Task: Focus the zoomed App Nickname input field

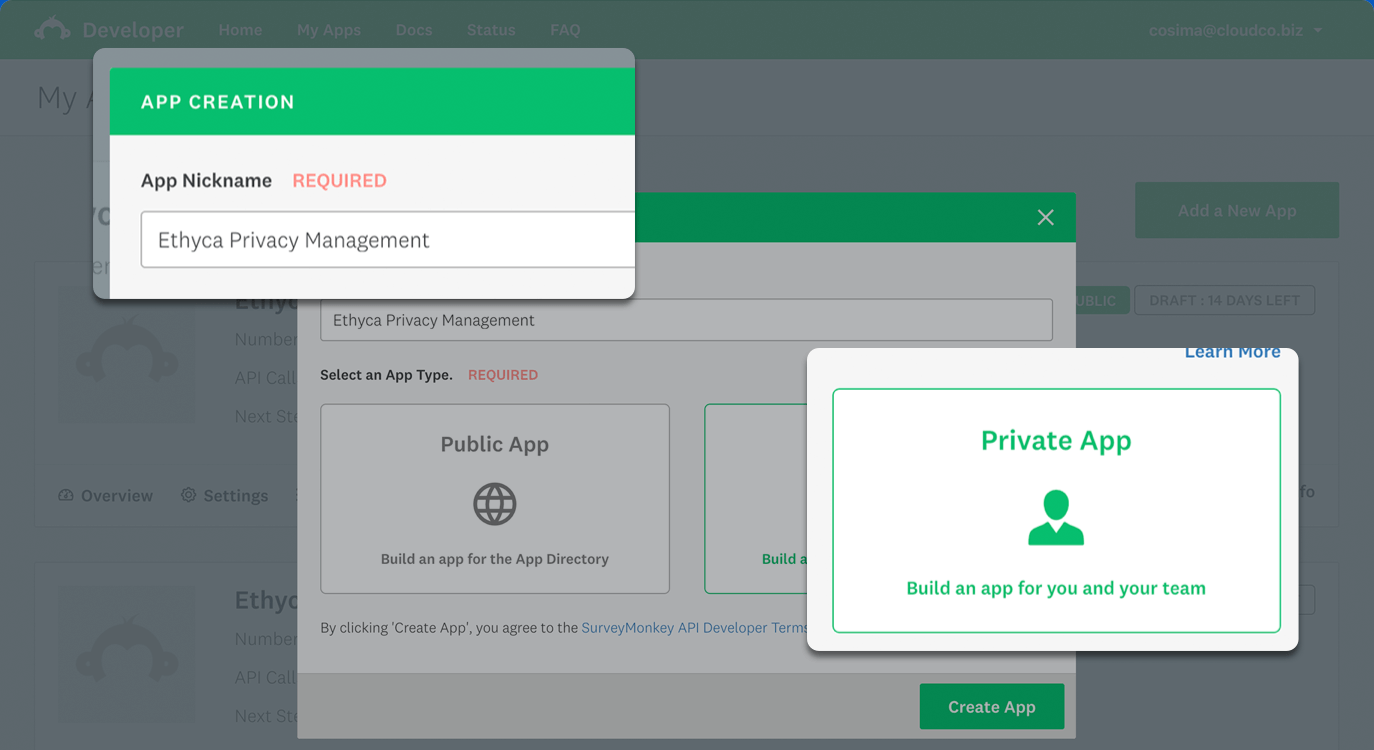Action: 388,240
